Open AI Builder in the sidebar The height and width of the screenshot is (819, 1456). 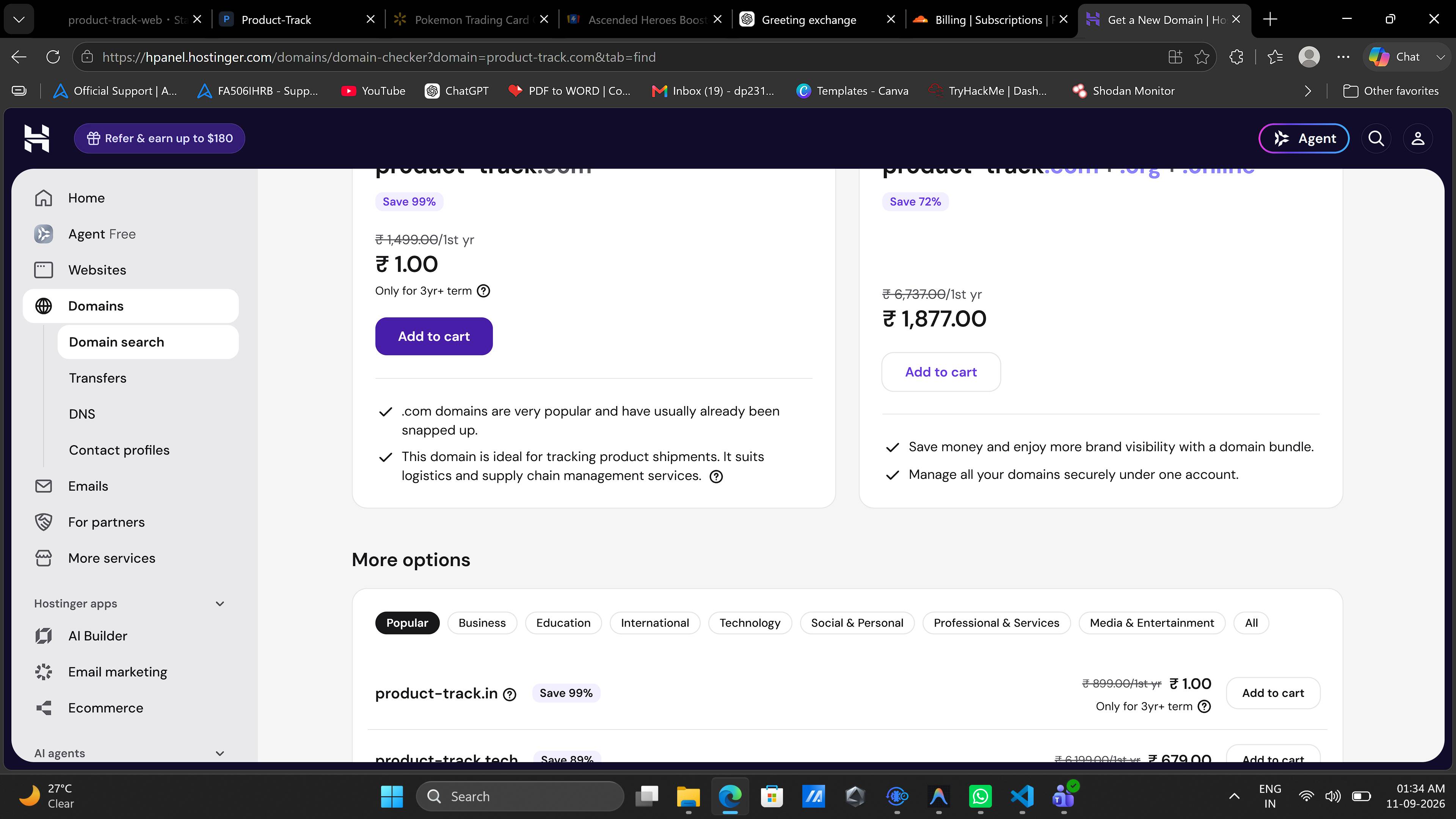pos(98,636)
